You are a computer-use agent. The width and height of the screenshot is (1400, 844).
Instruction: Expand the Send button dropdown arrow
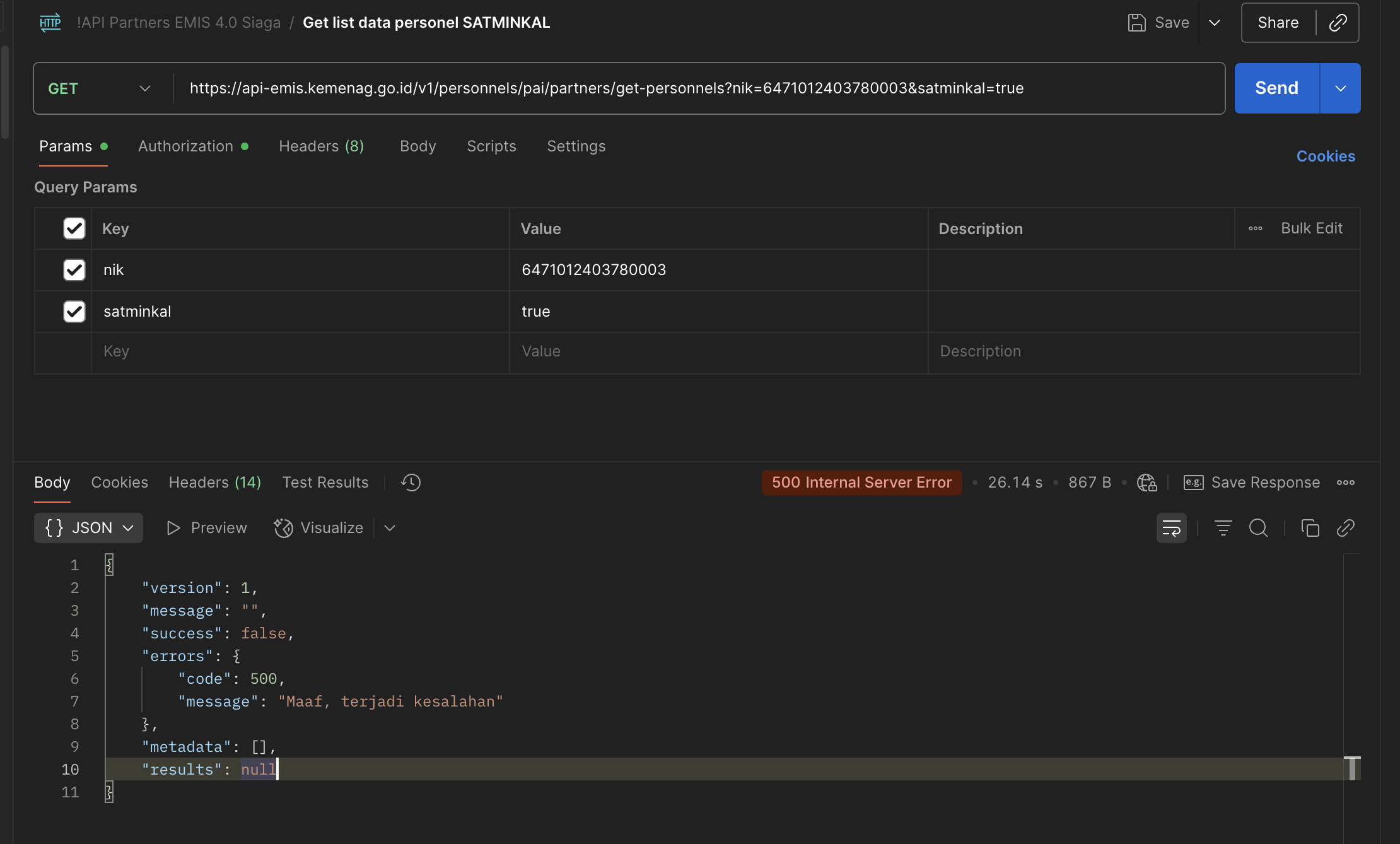point(1340,88)
